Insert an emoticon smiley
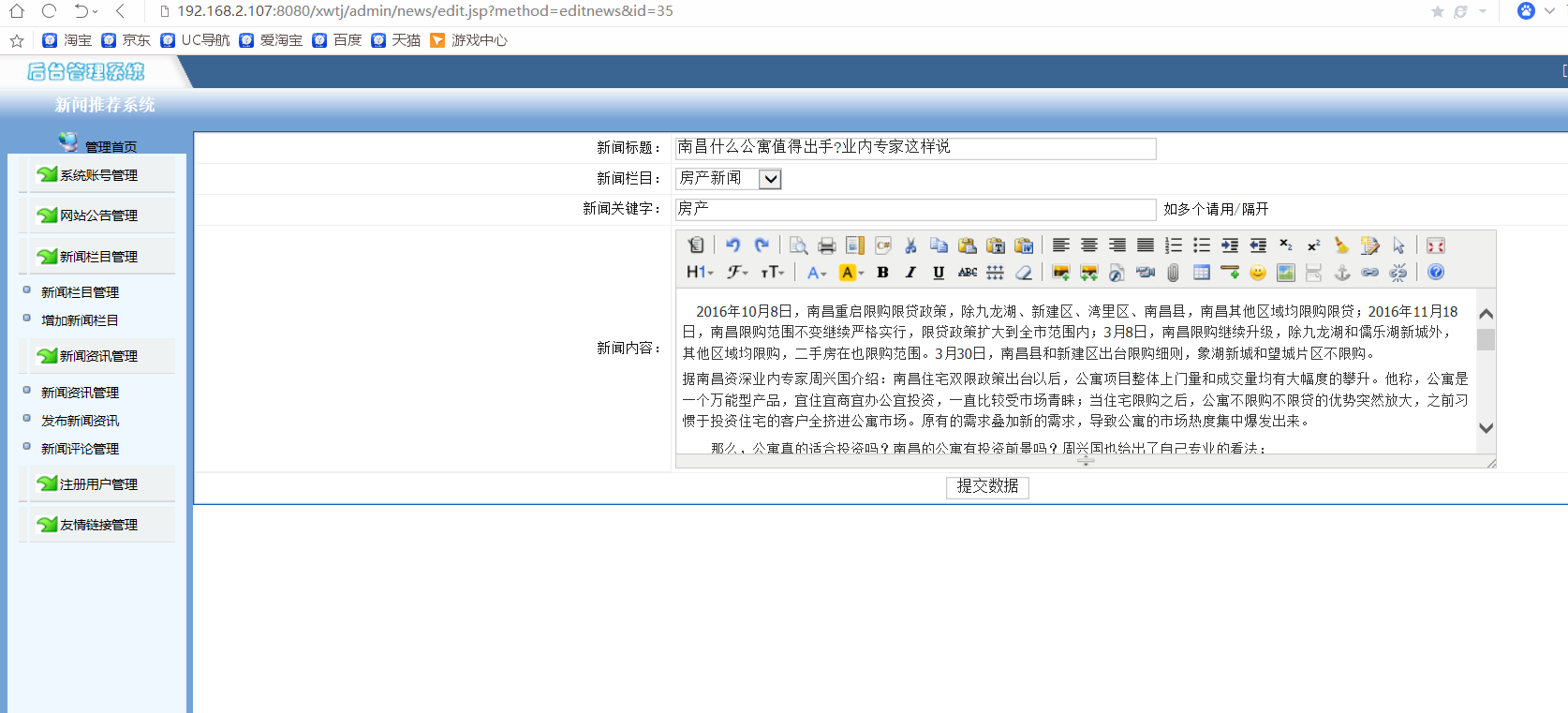 [x=1258, y=273]
